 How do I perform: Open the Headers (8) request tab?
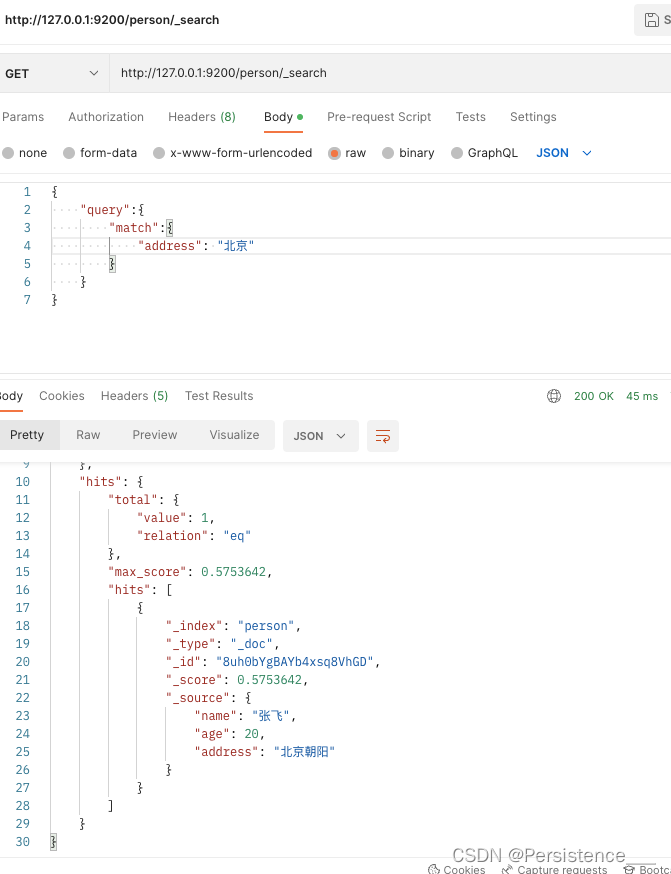pos(202,117)
